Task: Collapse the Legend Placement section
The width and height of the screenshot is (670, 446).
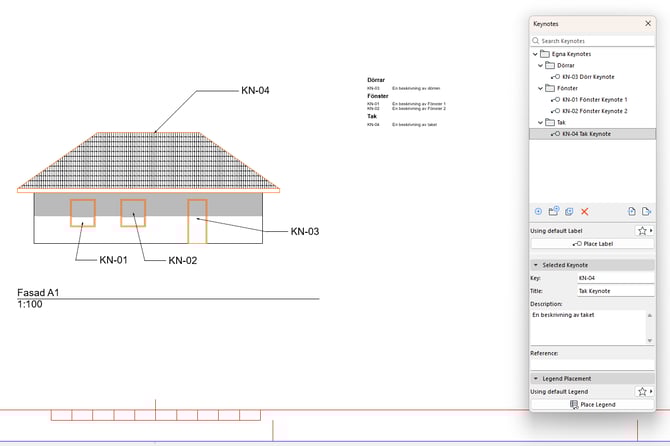Action: pos(535,379)
